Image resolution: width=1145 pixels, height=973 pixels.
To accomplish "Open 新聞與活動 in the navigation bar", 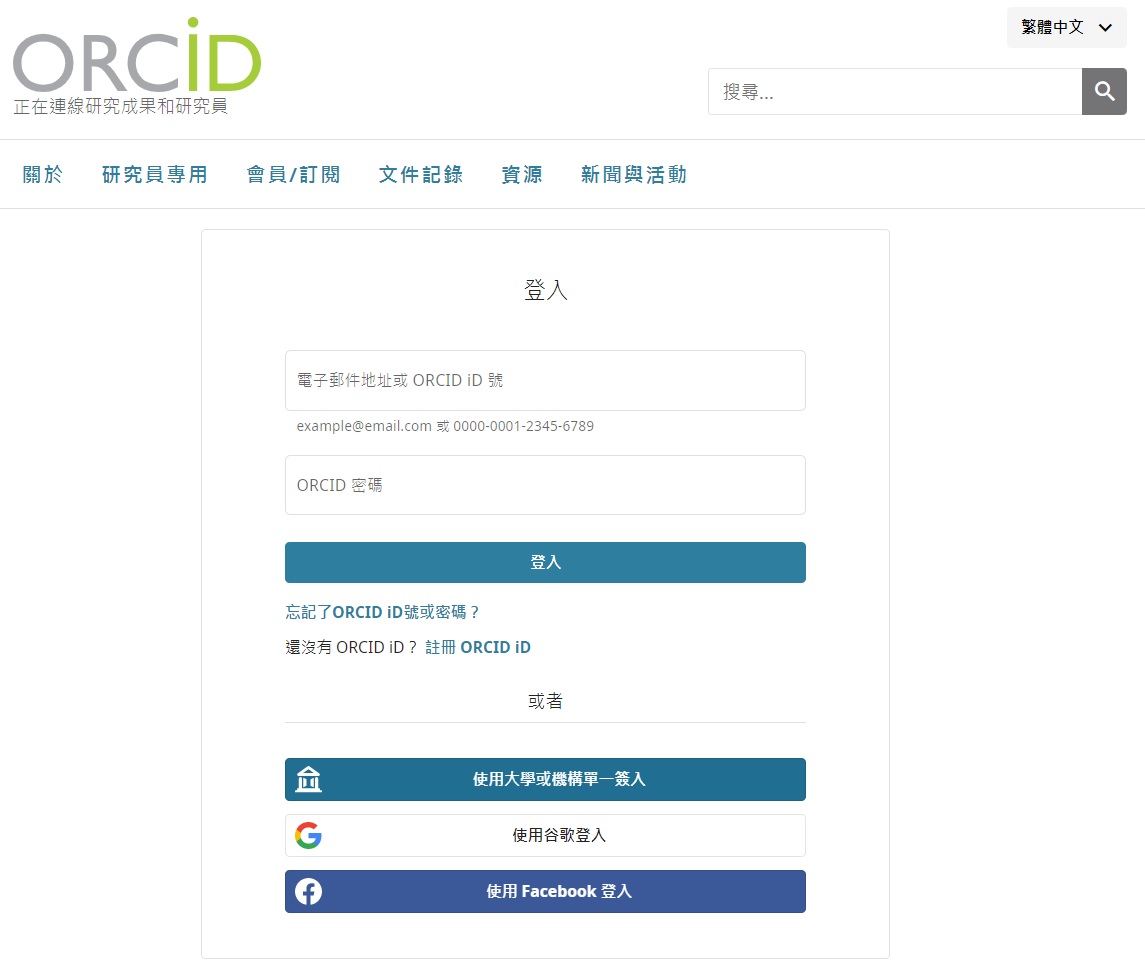I will (x=634, y=175).
